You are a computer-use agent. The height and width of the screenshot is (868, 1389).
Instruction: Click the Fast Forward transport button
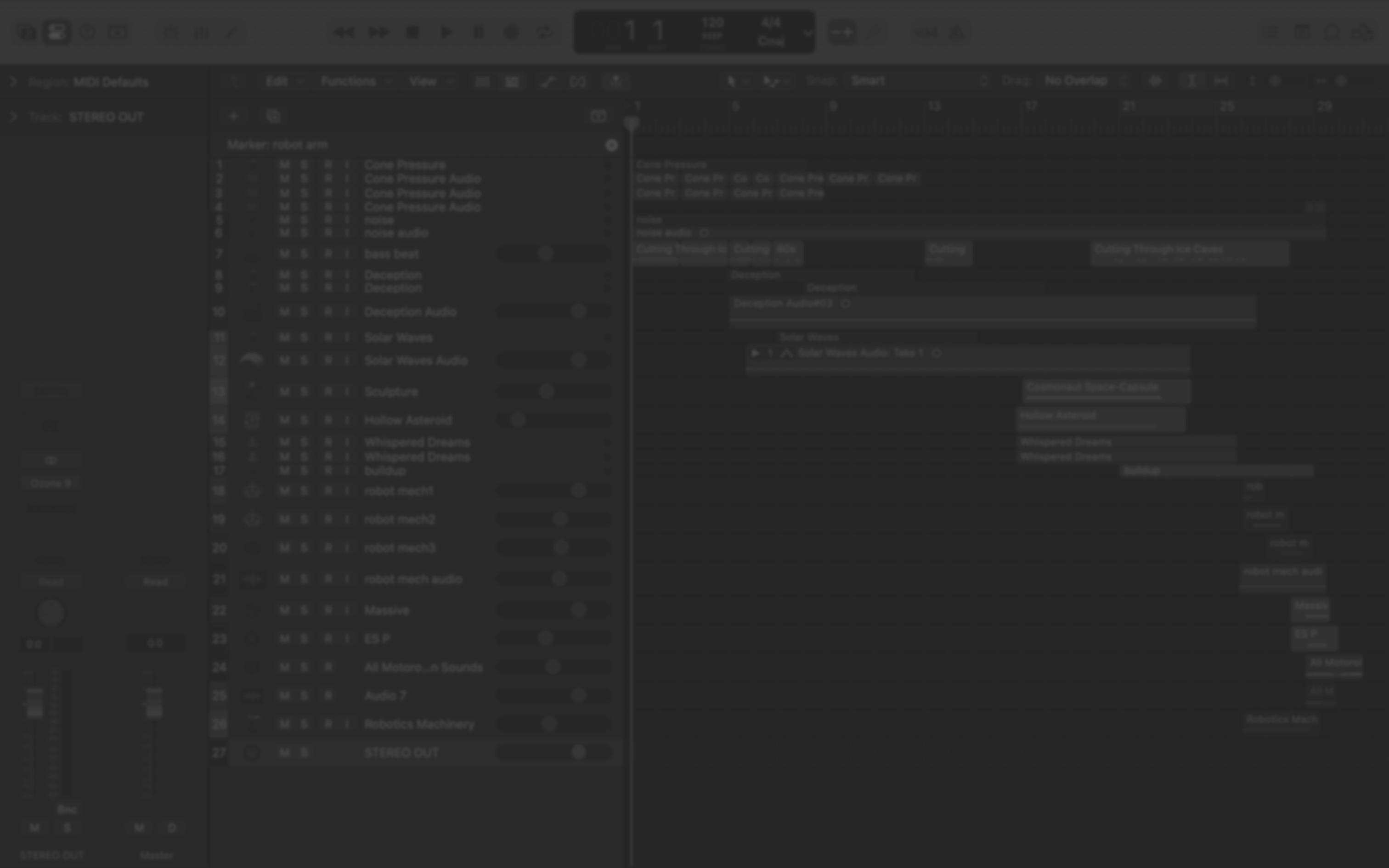(379, 33)
